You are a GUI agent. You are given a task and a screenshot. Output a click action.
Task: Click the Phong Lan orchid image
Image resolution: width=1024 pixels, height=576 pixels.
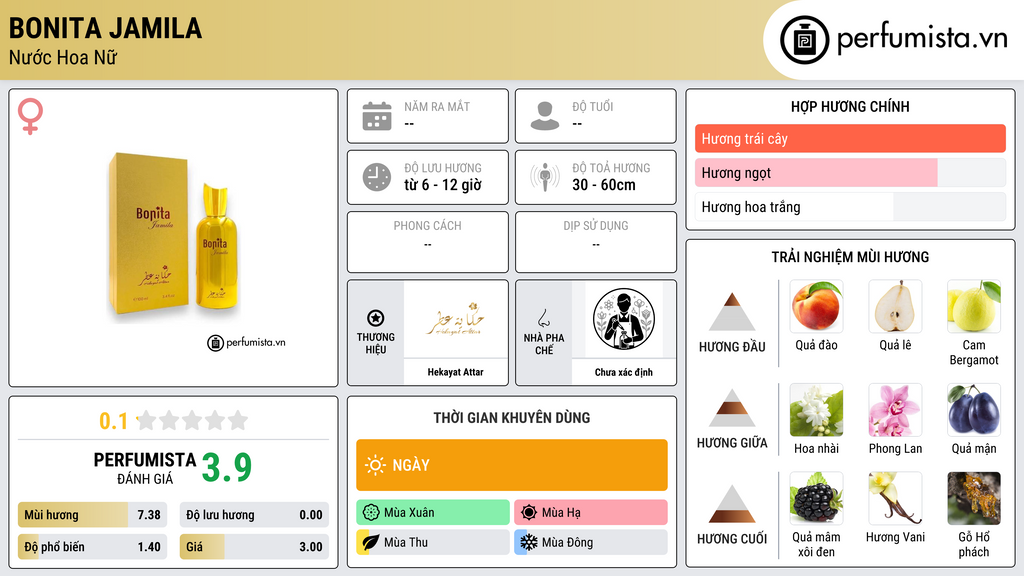(x=895, y=409)
